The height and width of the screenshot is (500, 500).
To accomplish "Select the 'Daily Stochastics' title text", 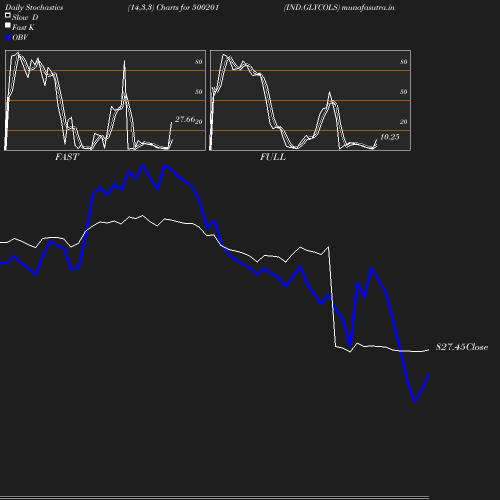I will point(34,8).
